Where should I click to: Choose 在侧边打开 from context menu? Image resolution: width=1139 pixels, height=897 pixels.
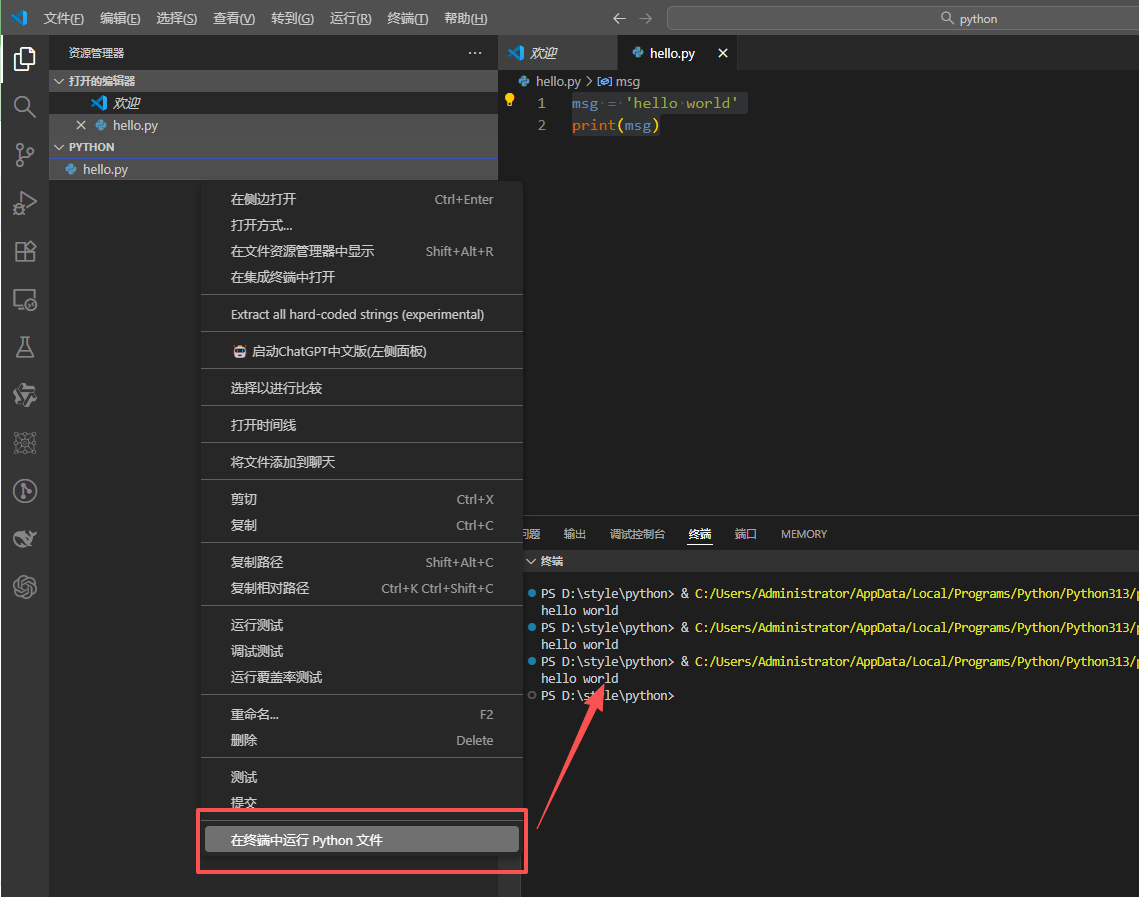click(362, 199)
